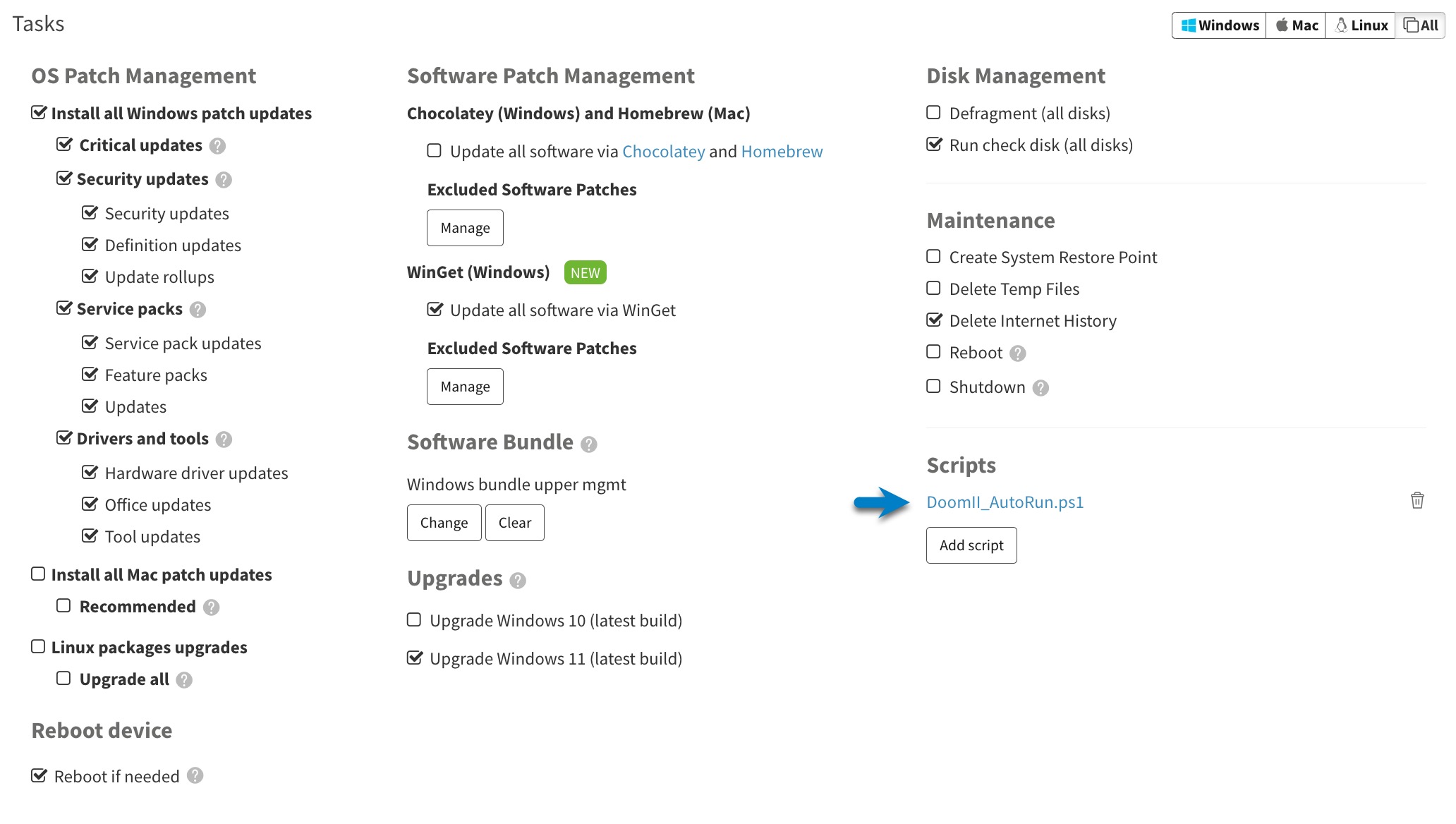1456x824 pixels.
Task: Uncheck Office updates
Action: (x=90, y=504)
